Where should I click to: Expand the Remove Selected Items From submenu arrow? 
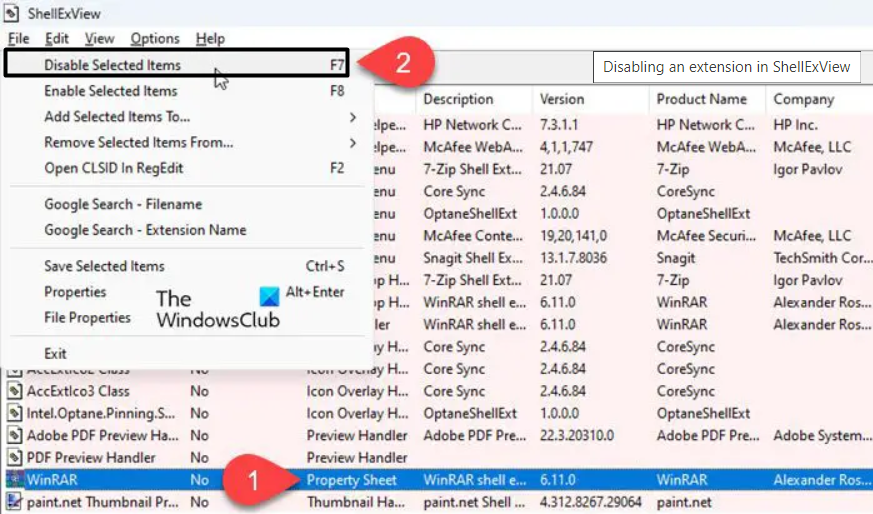(352, 143)
